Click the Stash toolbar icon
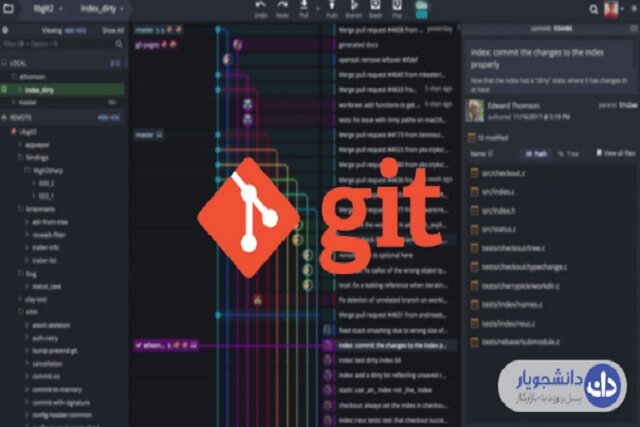Image resolution: width=640 pixels, height=427 pixels. [376, 6]
